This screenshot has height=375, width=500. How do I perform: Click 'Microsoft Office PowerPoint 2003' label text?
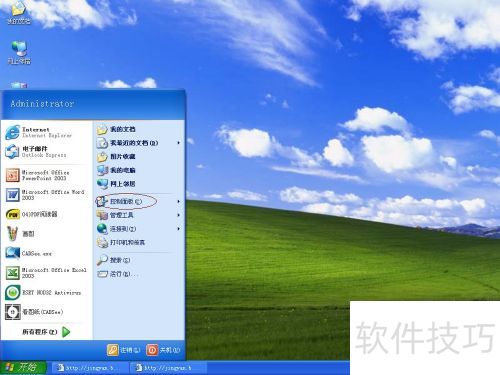pyautogui.click(x=45, y=175)
